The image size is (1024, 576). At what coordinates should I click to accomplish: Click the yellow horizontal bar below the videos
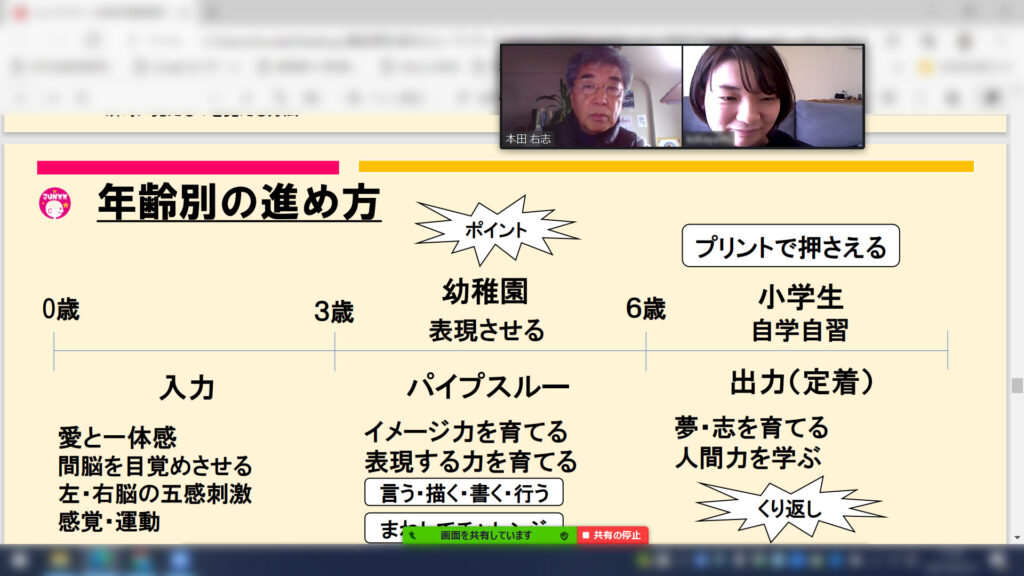pos(665,167)
